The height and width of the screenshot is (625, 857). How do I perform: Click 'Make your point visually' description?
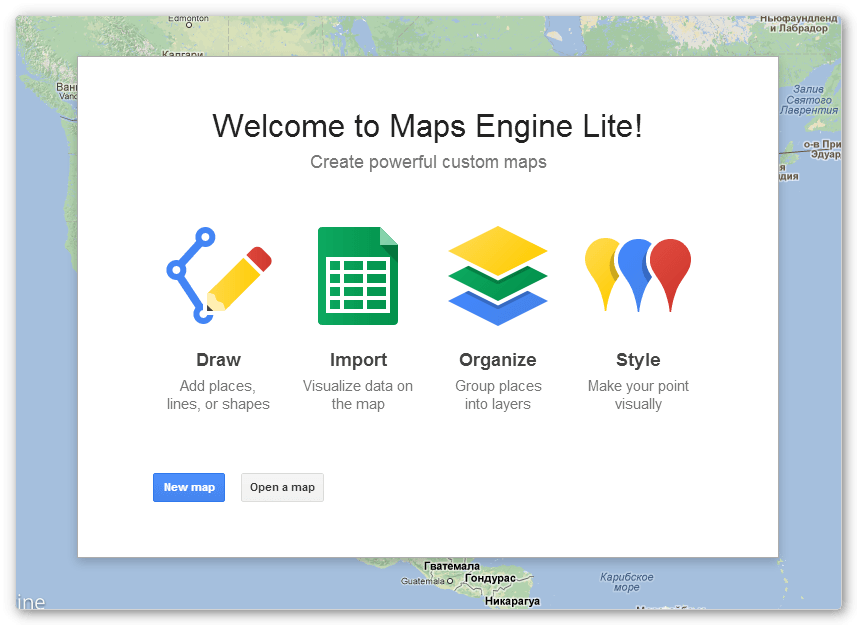click(x=638, y=395)
